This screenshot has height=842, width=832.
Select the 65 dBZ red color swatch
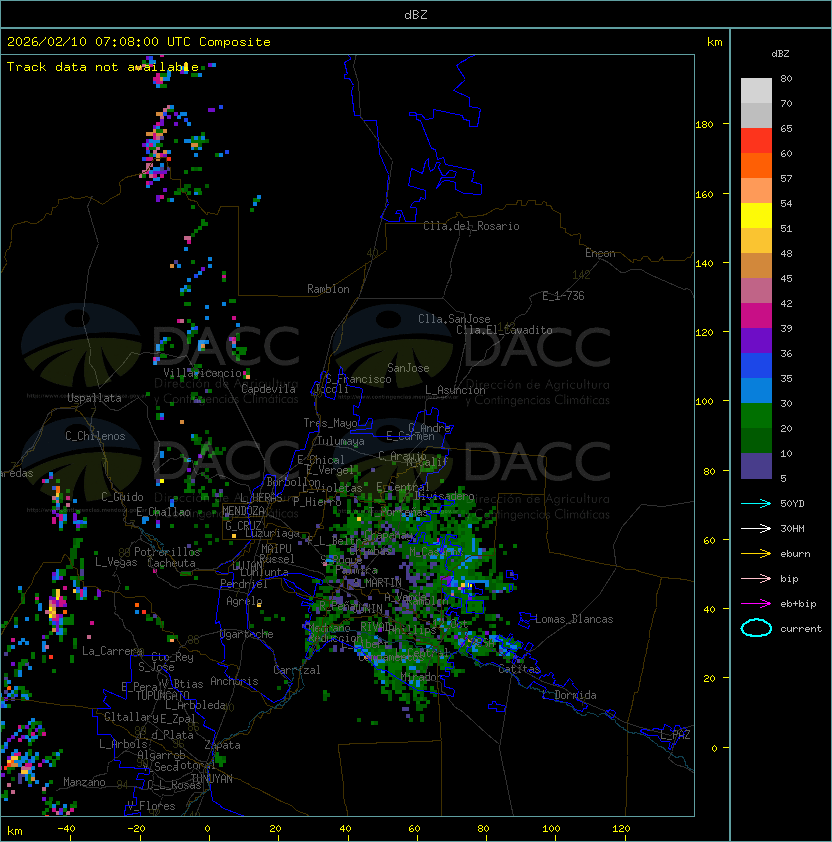pos(756,140)
